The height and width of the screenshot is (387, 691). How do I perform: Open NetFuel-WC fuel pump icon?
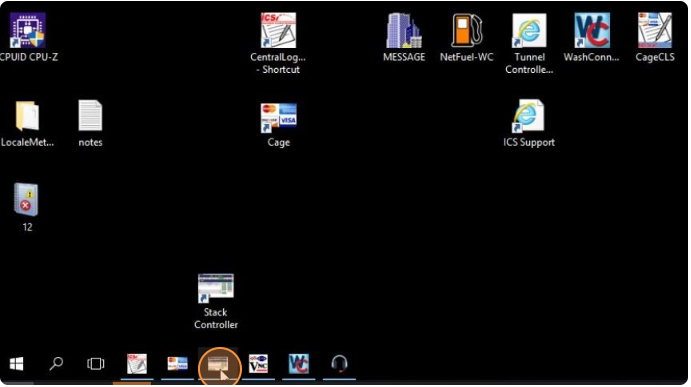click(x=466, y=30)
